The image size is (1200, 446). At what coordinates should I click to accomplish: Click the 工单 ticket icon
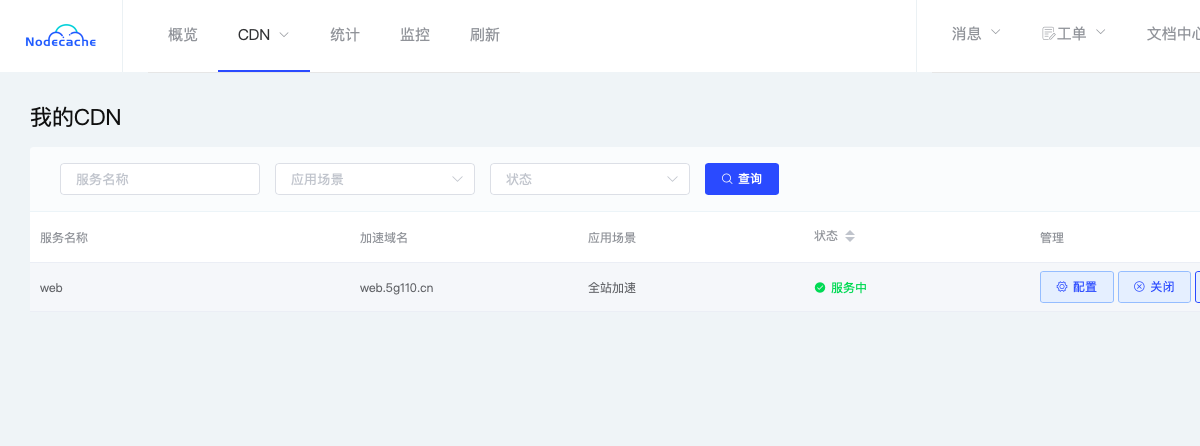(1048, 34)
